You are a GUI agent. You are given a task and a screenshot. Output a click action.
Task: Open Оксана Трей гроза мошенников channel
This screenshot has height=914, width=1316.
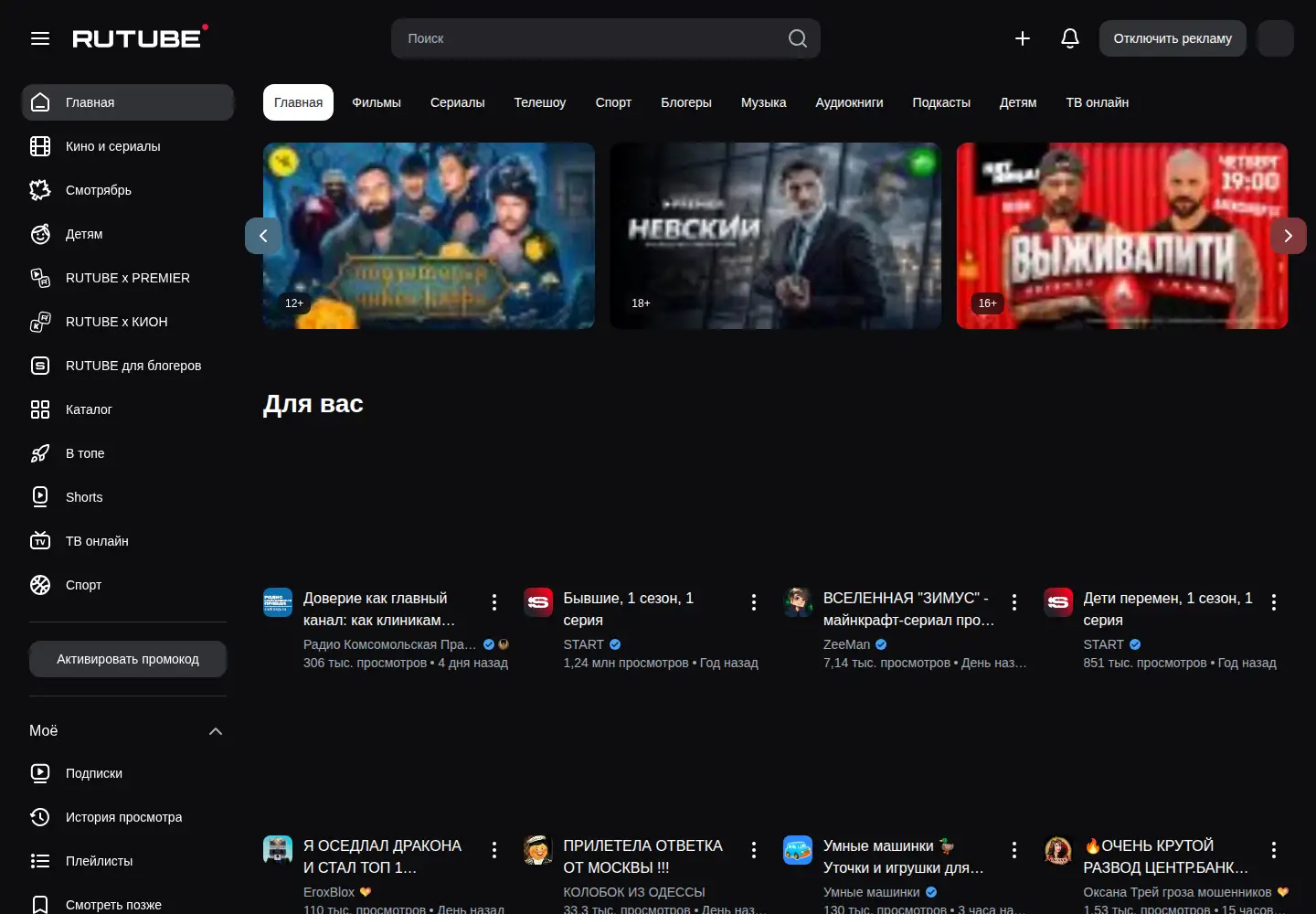(1177, 892)
